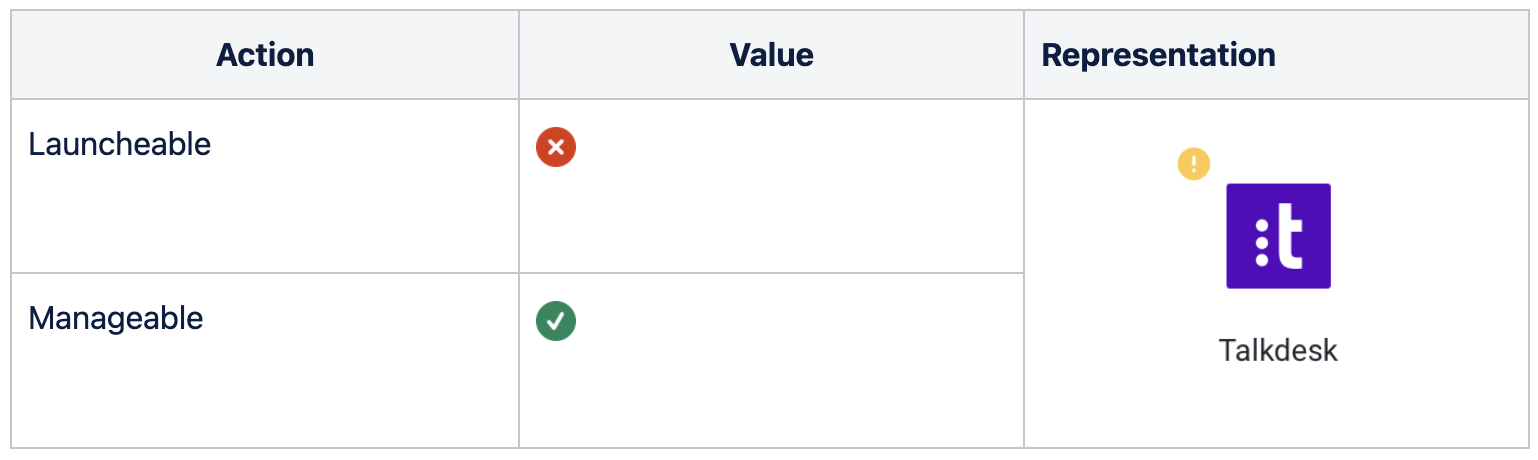Click the yellow exclamation warning badge

coord(1193,163)
